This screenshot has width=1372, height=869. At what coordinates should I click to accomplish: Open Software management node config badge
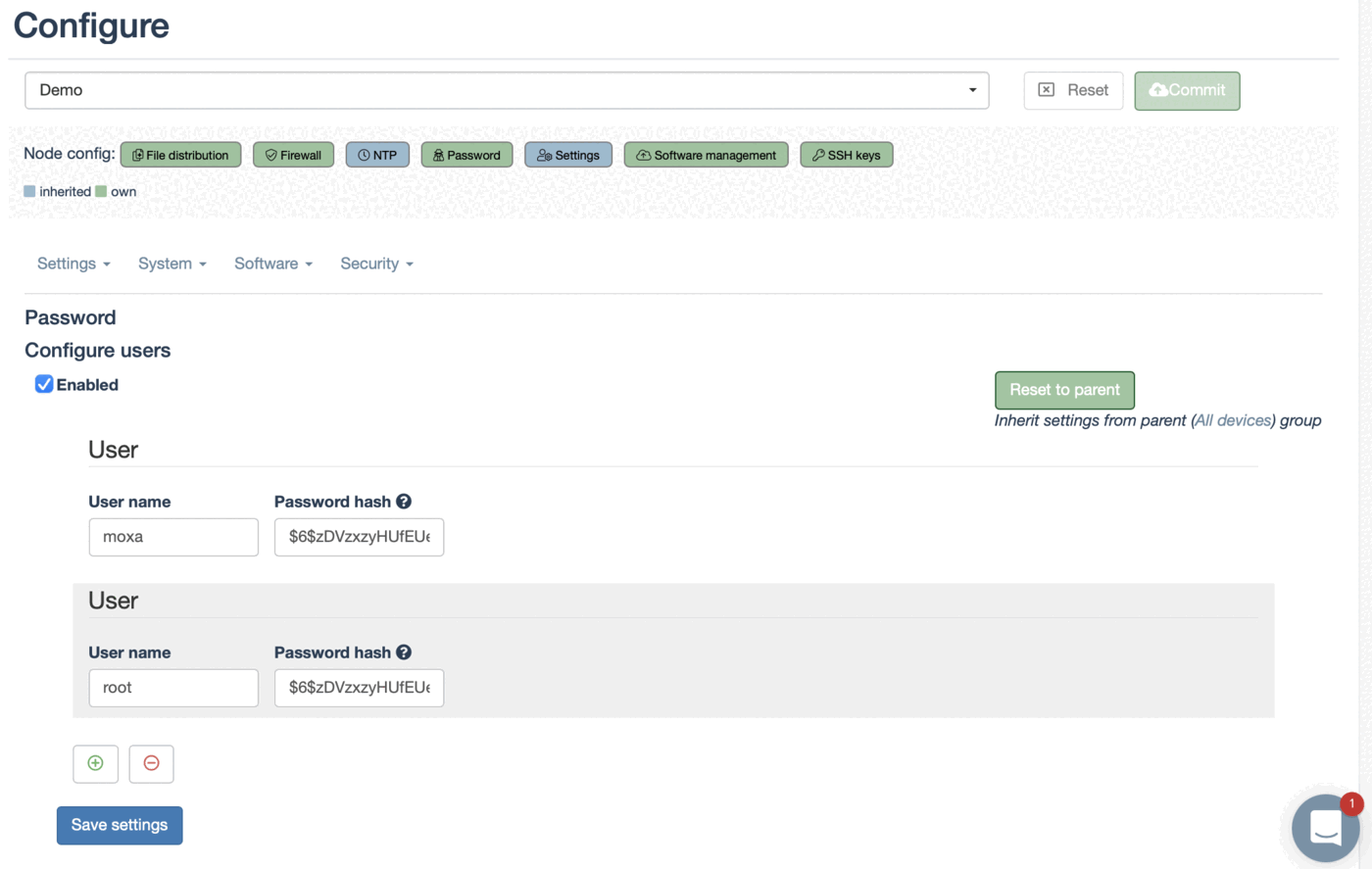tap(706, 155)
